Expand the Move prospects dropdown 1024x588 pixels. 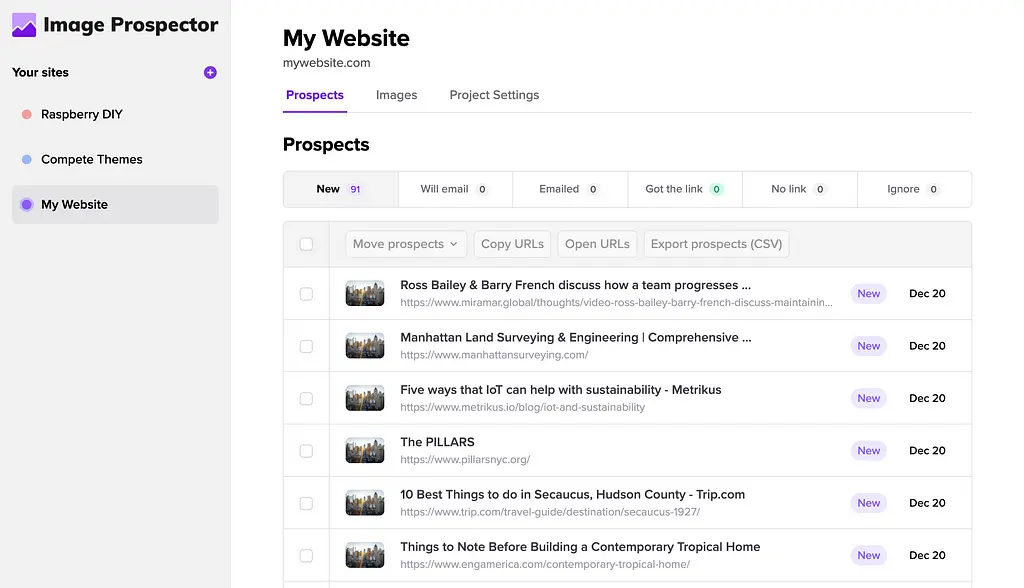pyautogui.click(x=405, y=244)
